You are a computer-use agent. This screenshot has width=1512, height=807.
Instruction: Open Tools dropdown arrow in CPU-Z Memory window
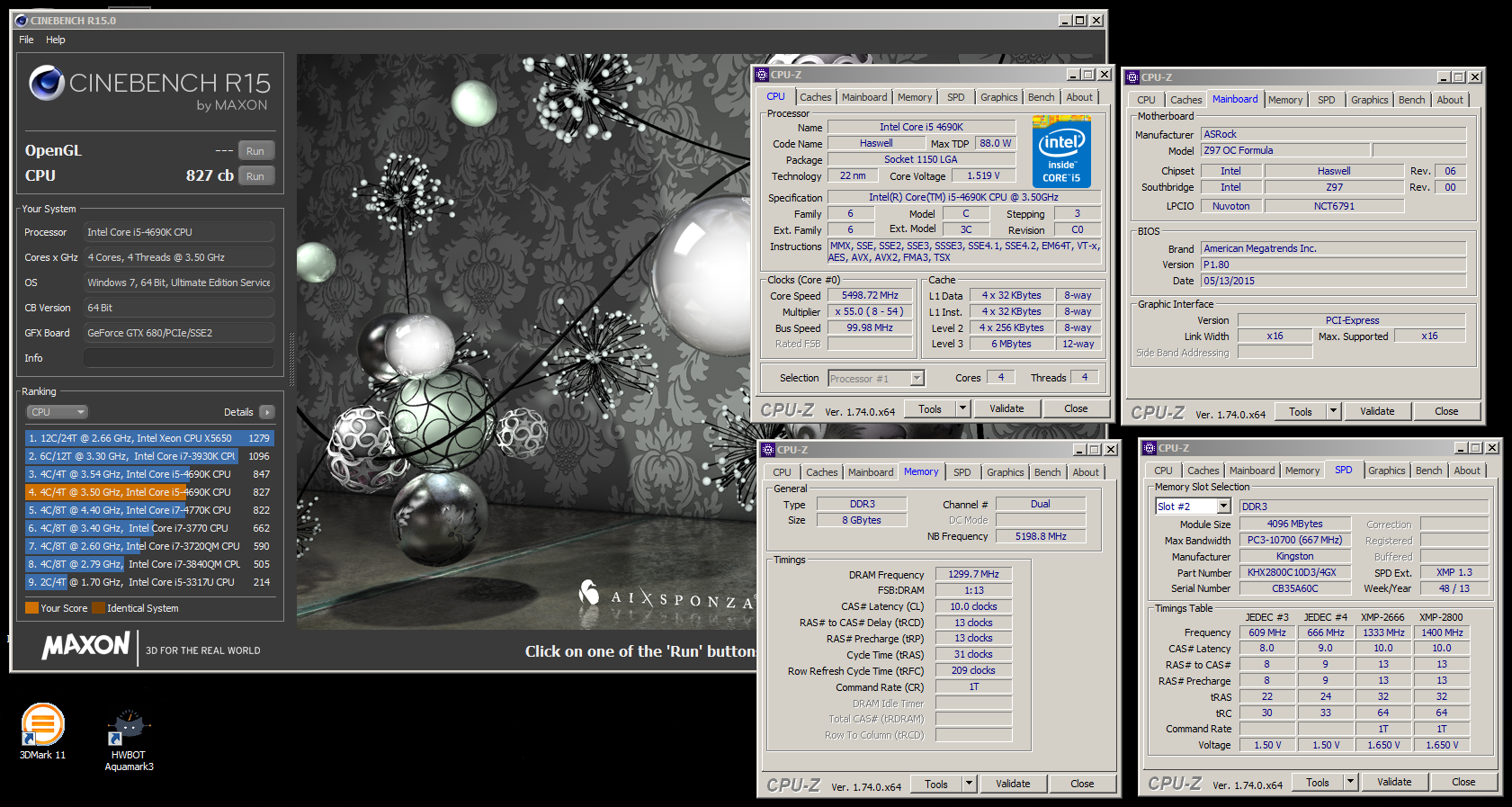coord(969,784)
